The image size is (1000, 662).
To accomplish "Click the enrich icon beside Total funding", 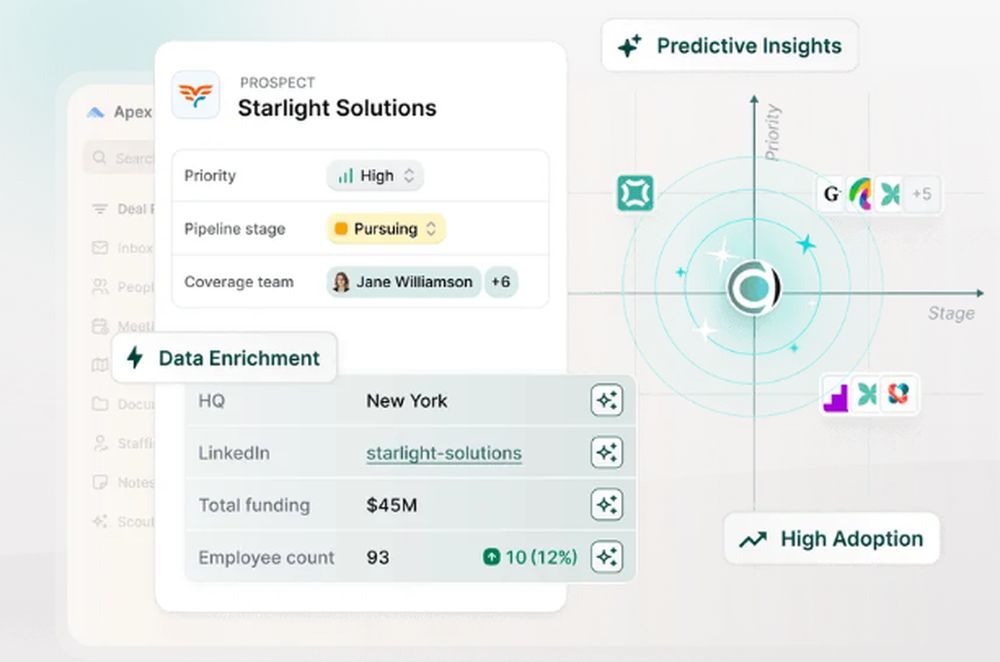I will [606, 505].
